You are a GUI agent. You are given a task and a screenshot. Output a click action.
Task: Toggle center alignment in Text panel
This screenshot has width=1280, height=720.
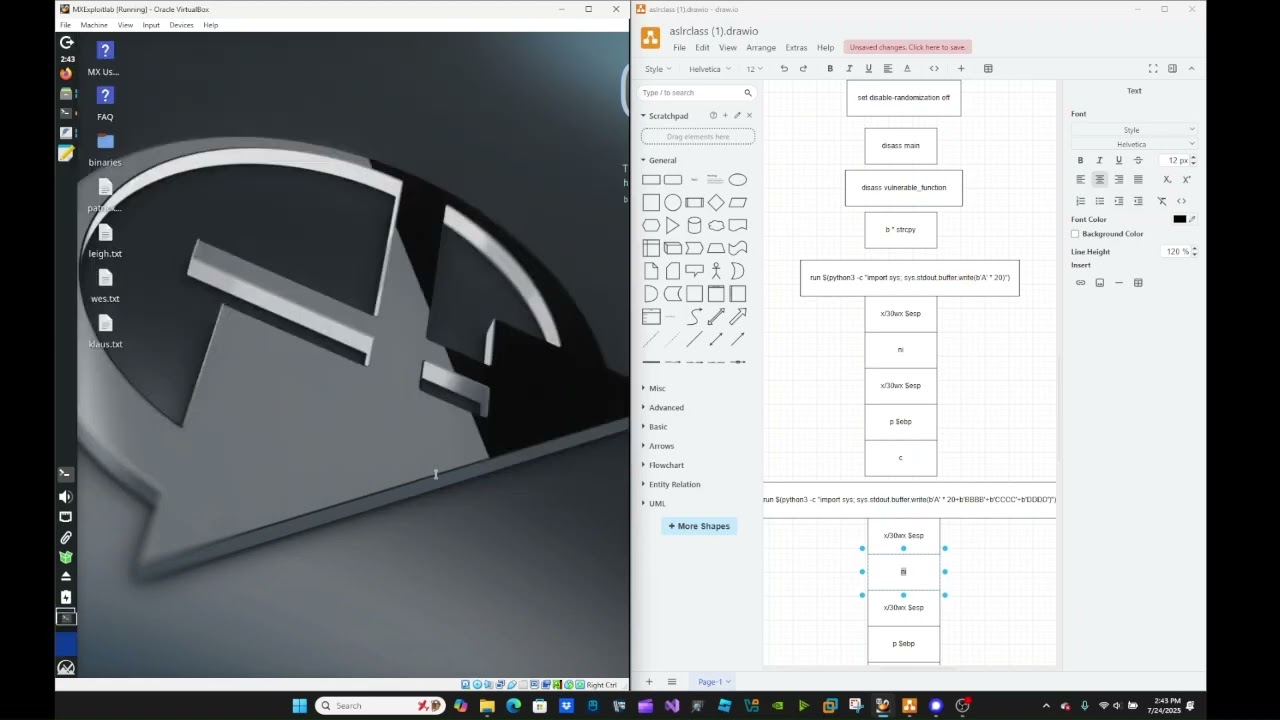(x=1099, y=180)
